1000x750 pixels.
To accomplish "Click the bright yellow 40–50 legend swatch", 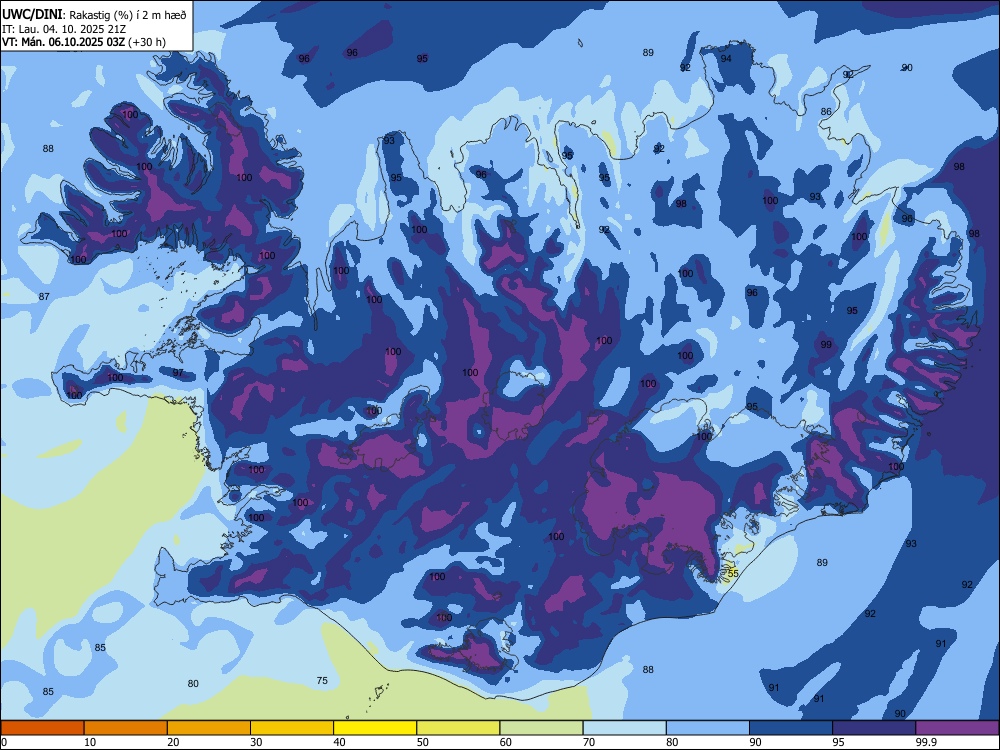I will point(375,728).
